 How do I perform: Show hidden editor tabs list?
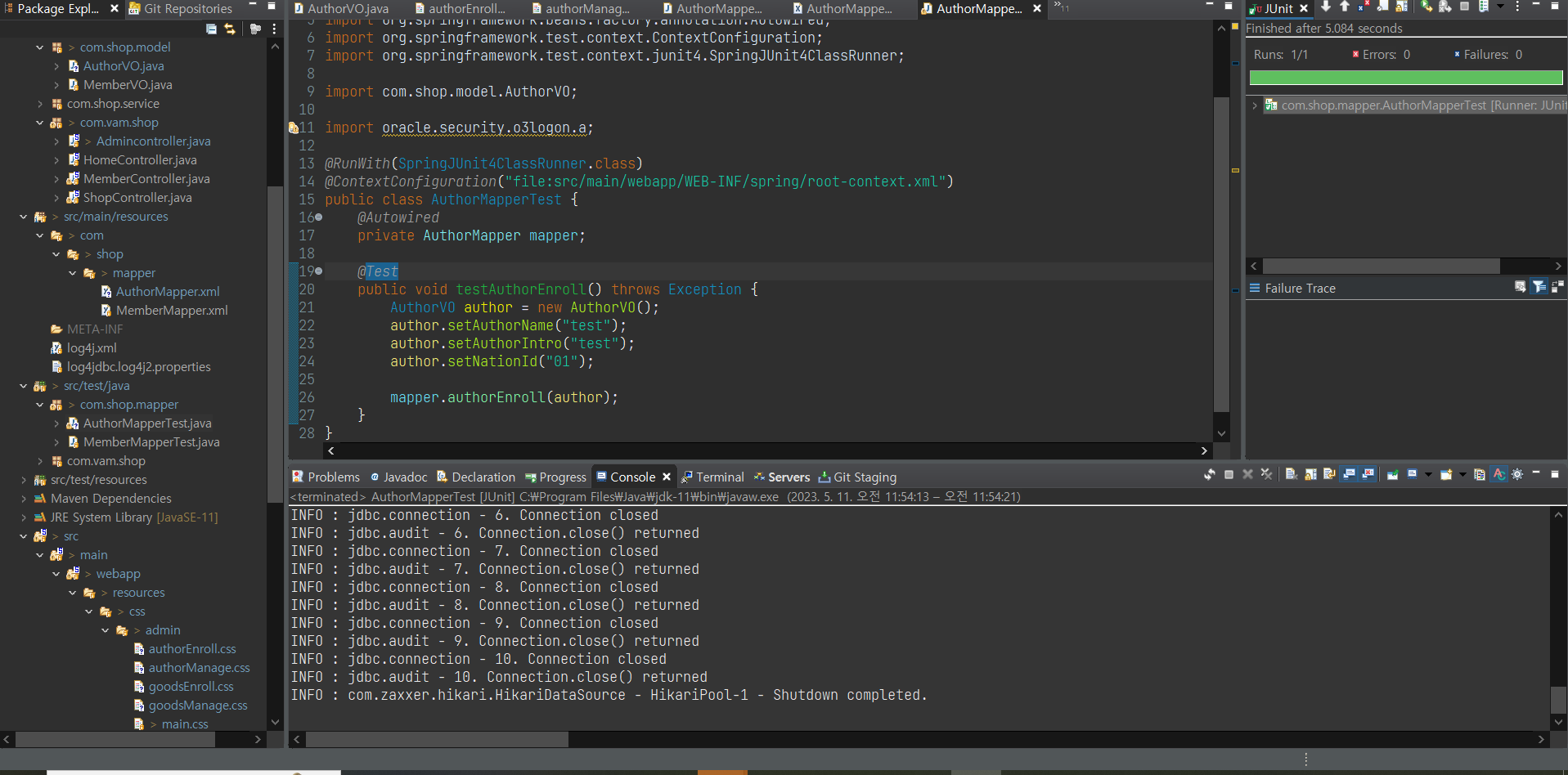coord(1061,7)
